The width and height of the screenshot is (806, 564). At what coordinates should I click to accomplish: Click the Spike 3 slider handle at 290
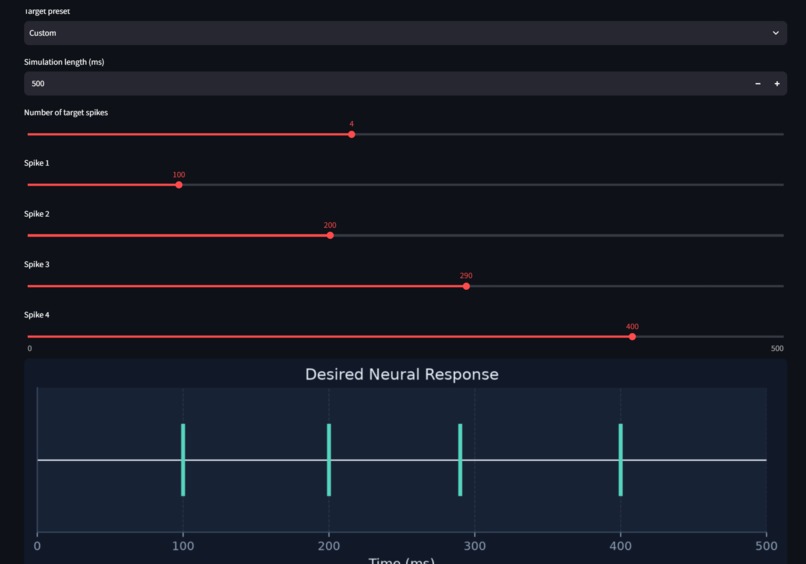(x=466, y=286)
